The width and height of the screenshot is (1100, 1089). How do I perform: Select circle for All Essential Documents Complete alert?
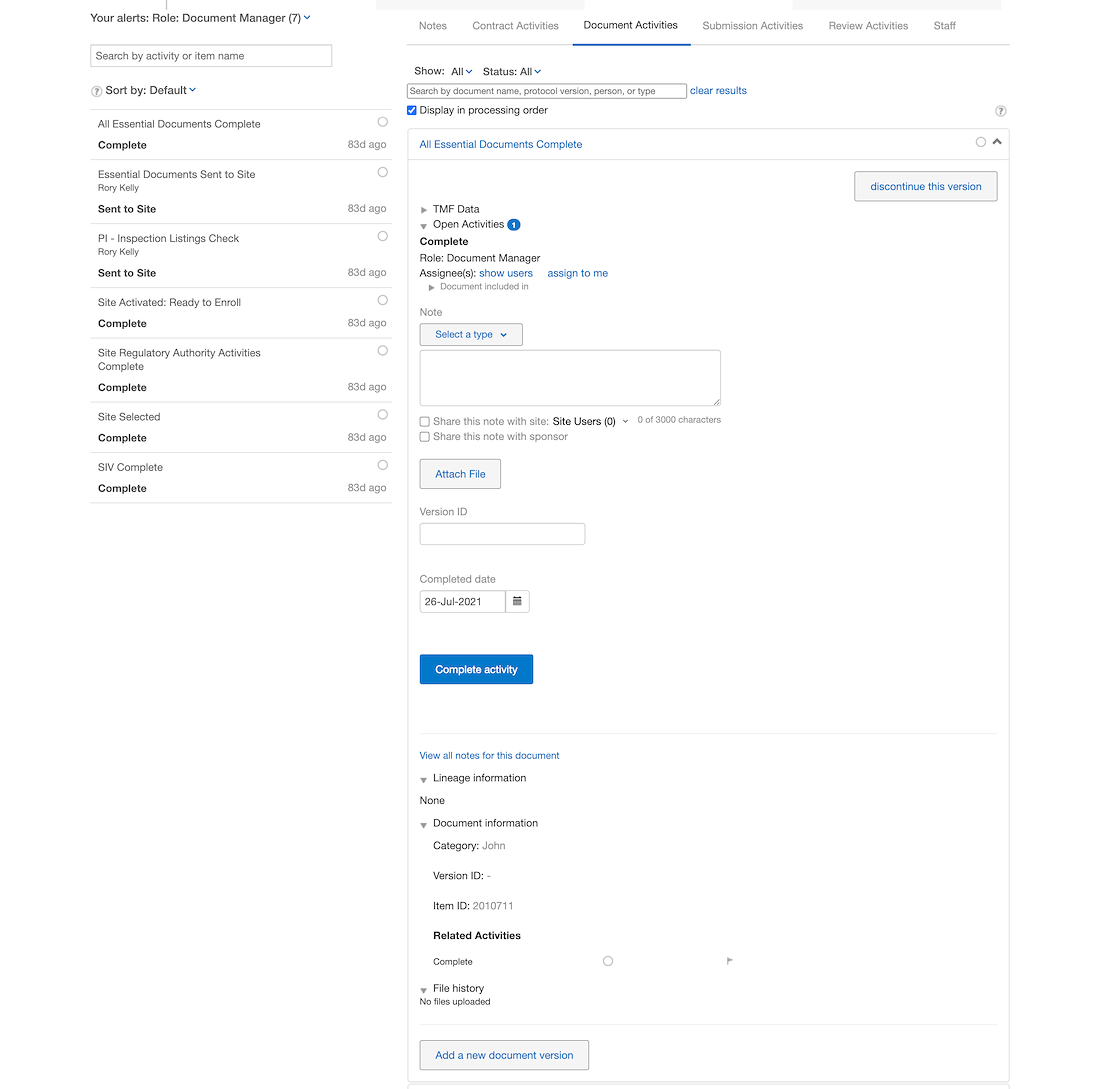coord(382,122)
